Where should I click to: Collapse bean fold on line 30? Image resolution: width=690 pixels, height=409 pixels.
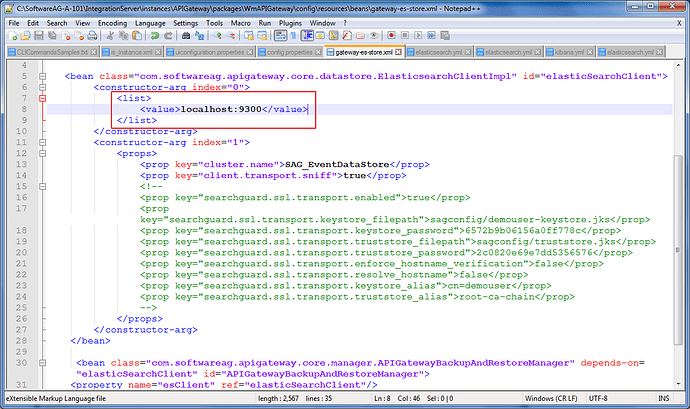point(42,363)
